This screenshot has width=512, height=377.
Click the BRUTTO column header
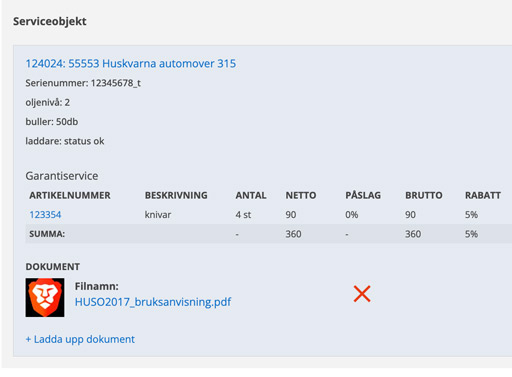click(x=424, y=195)
